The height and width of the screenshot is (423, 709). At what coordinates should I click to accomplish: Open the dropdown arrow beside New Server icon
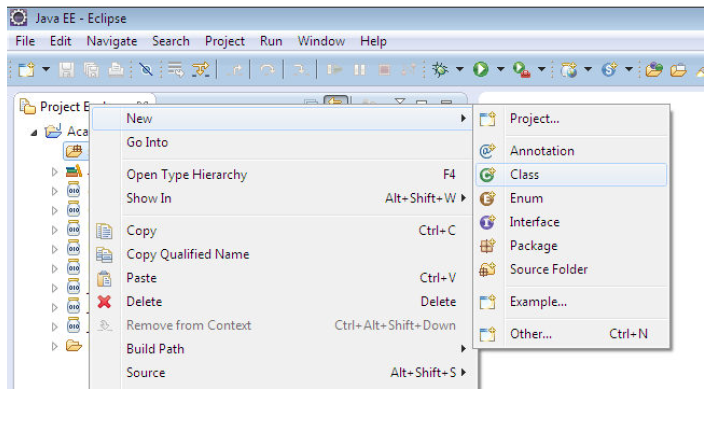pos(588,70)
